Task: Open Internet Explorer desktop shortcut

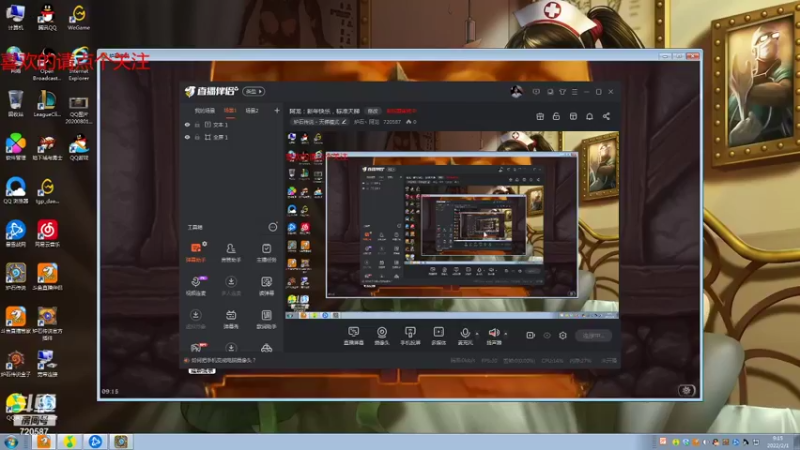Action: pos(79,66)
